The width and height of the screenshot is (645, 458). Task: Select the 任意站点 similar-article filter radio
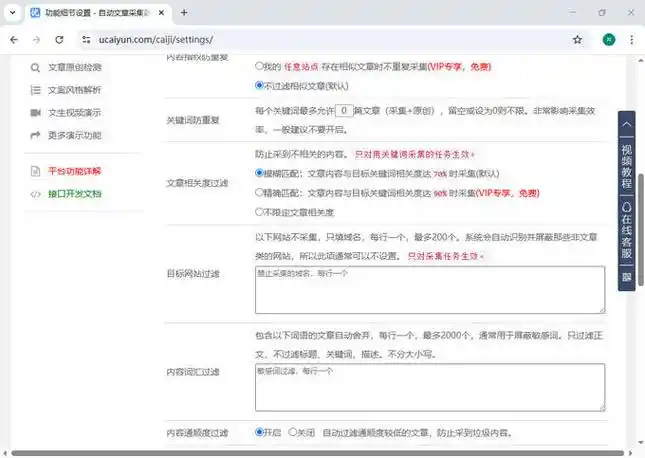[259, 66]
